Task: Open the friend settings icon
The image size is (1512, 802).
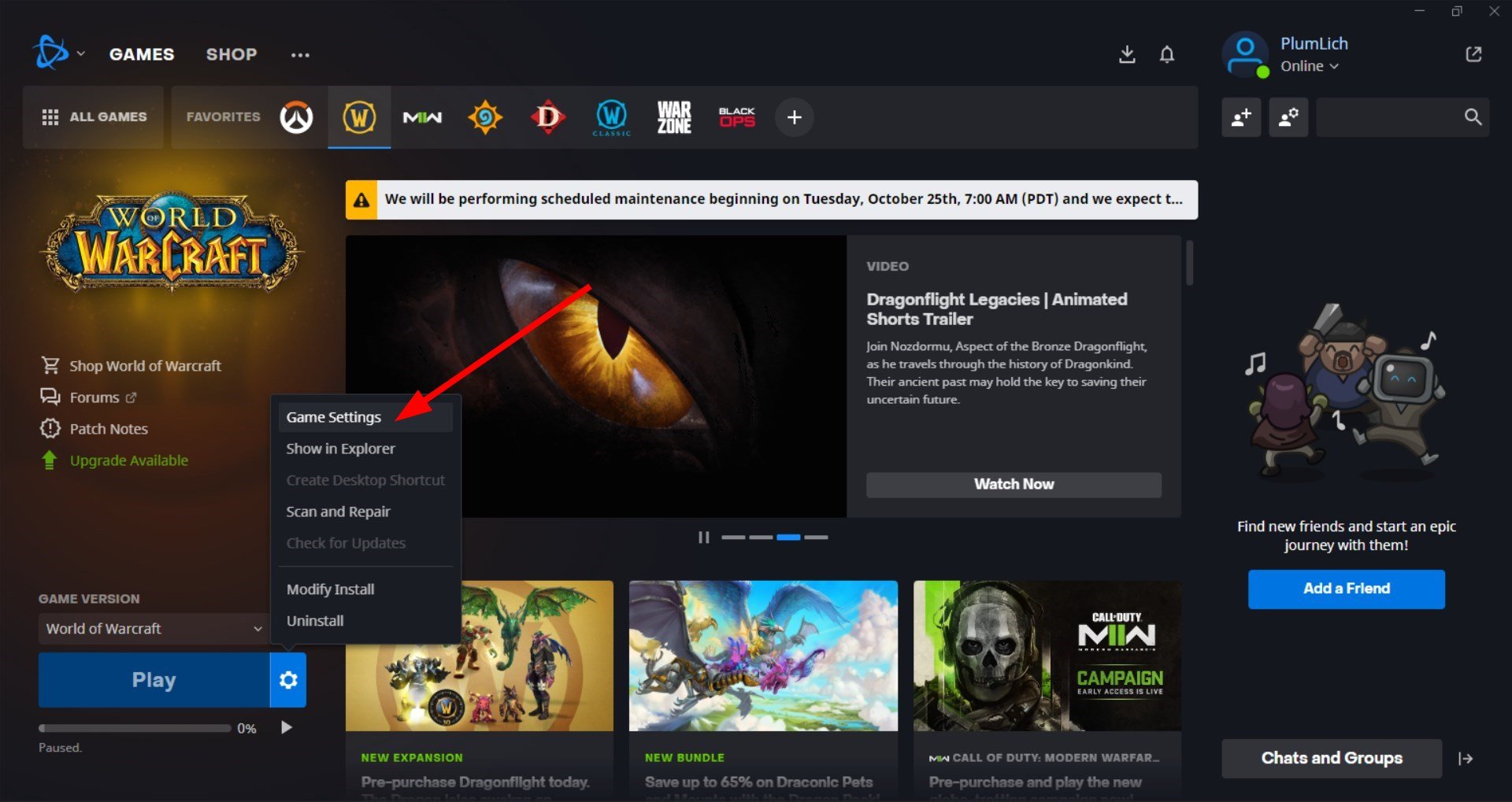Action: [x=1288, y=117]
